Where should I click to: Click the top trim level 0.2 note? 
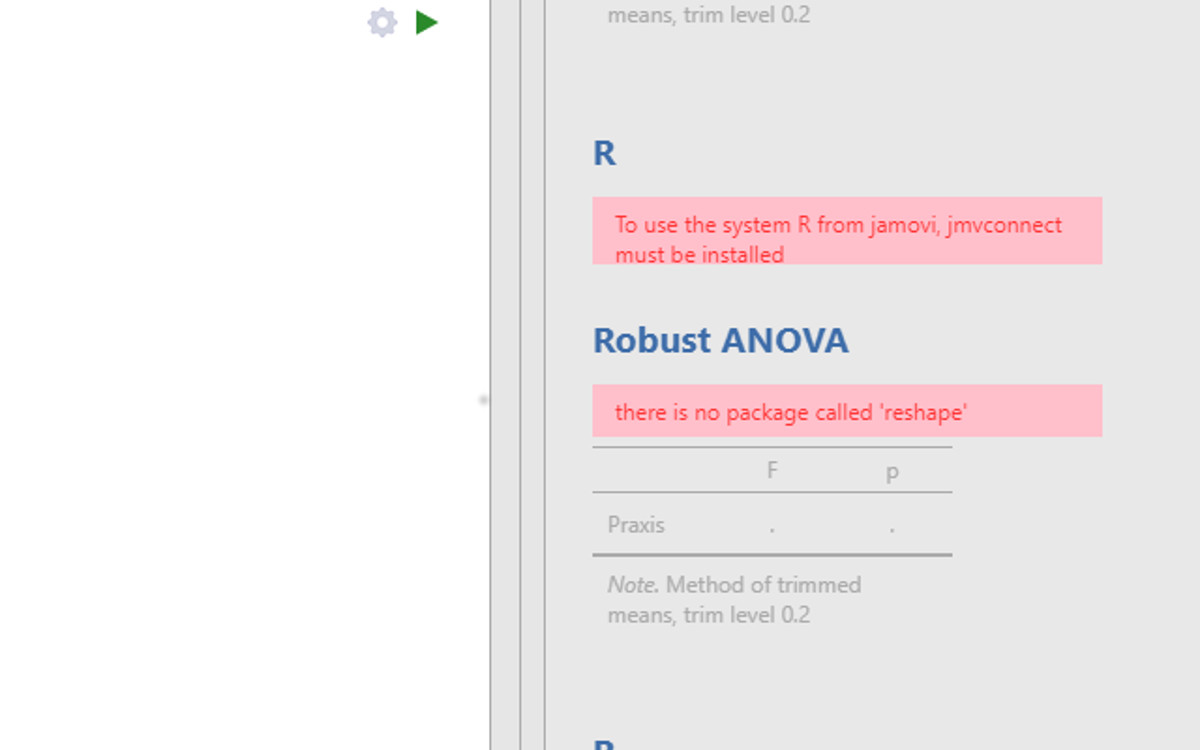click(x=709, y=15)
